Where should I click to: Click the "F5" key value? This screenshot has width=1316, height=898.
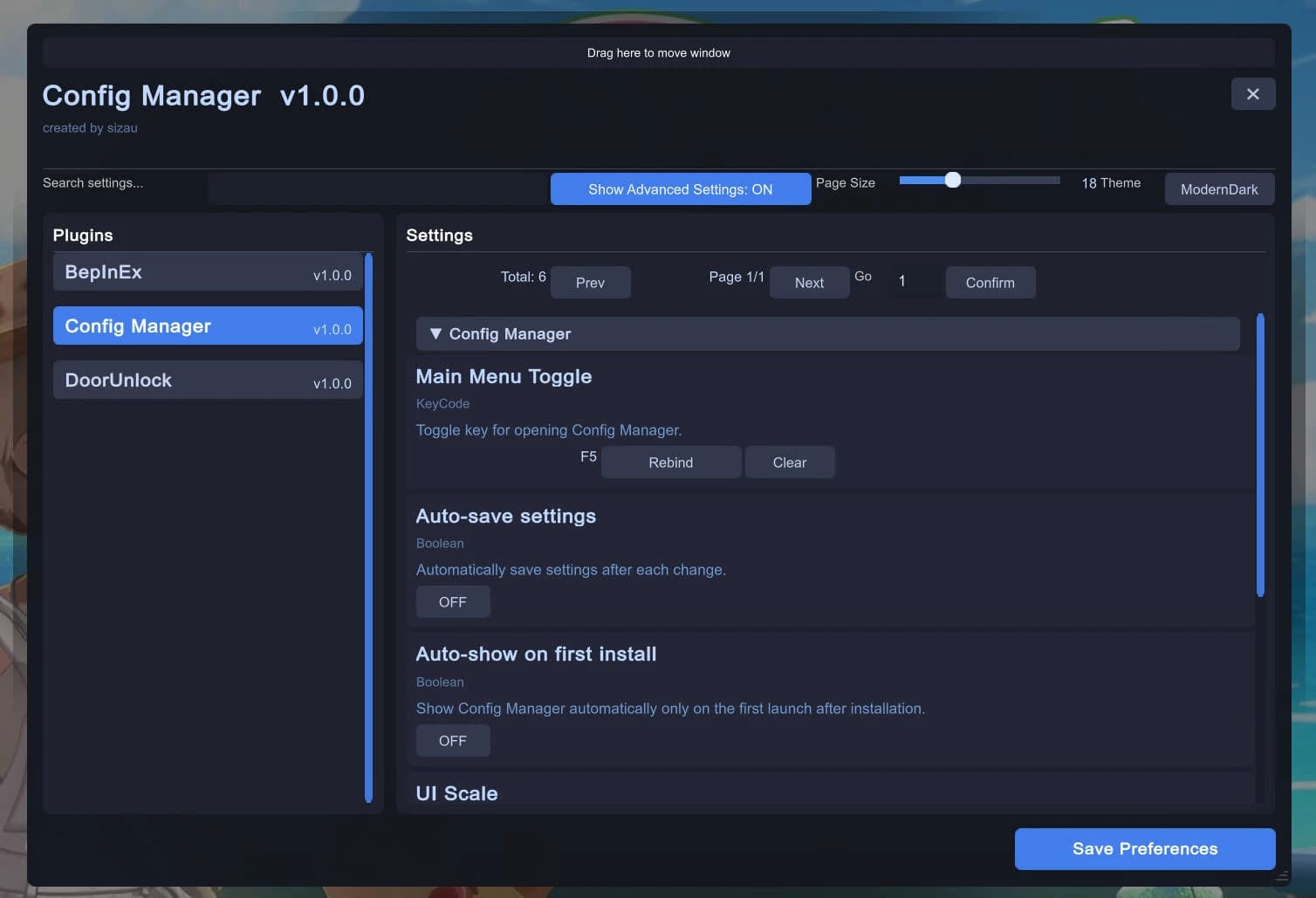(x=588, y=456)
